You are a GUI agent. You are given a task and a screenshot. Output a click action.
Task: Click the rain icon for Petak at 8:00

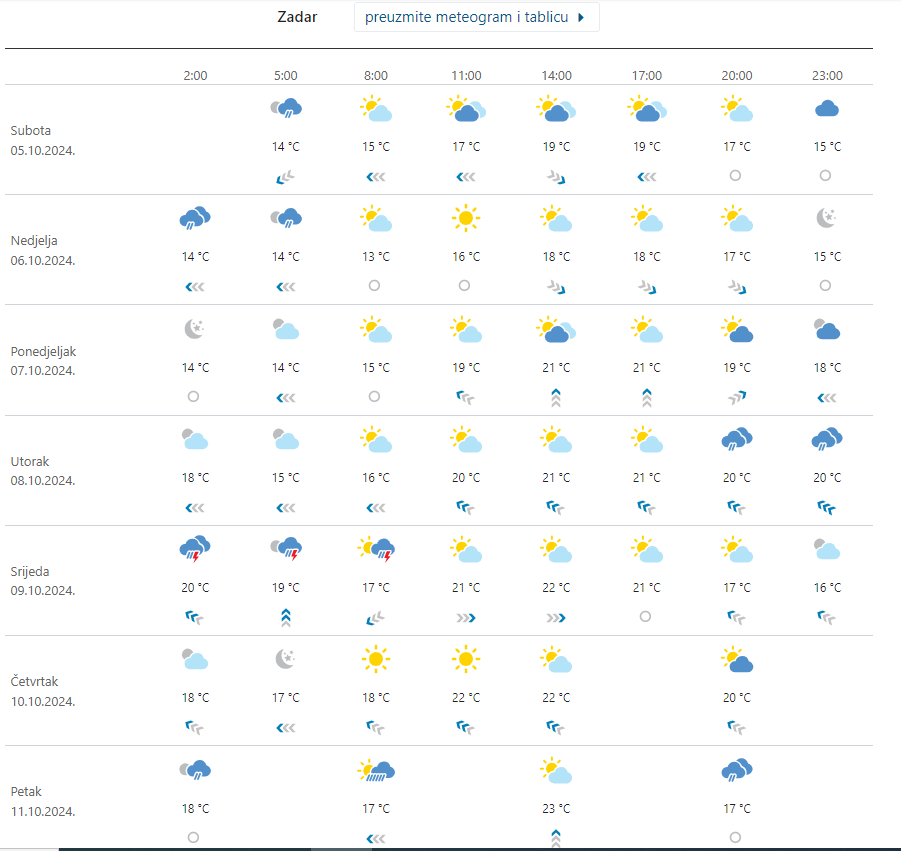tap(376, 770)
